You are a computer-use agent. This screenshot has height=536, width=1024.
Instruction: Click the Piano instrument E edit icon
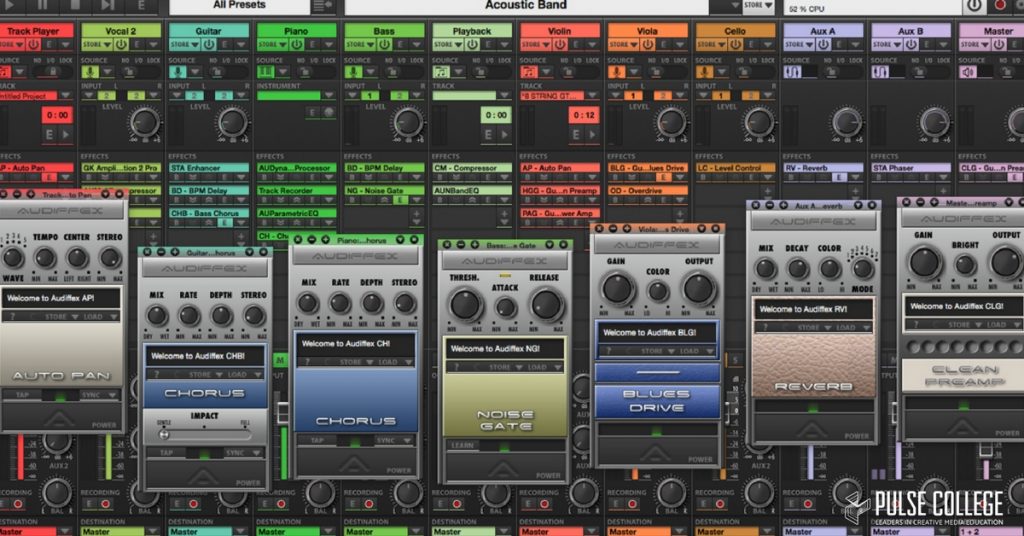(x=313, y=112)
